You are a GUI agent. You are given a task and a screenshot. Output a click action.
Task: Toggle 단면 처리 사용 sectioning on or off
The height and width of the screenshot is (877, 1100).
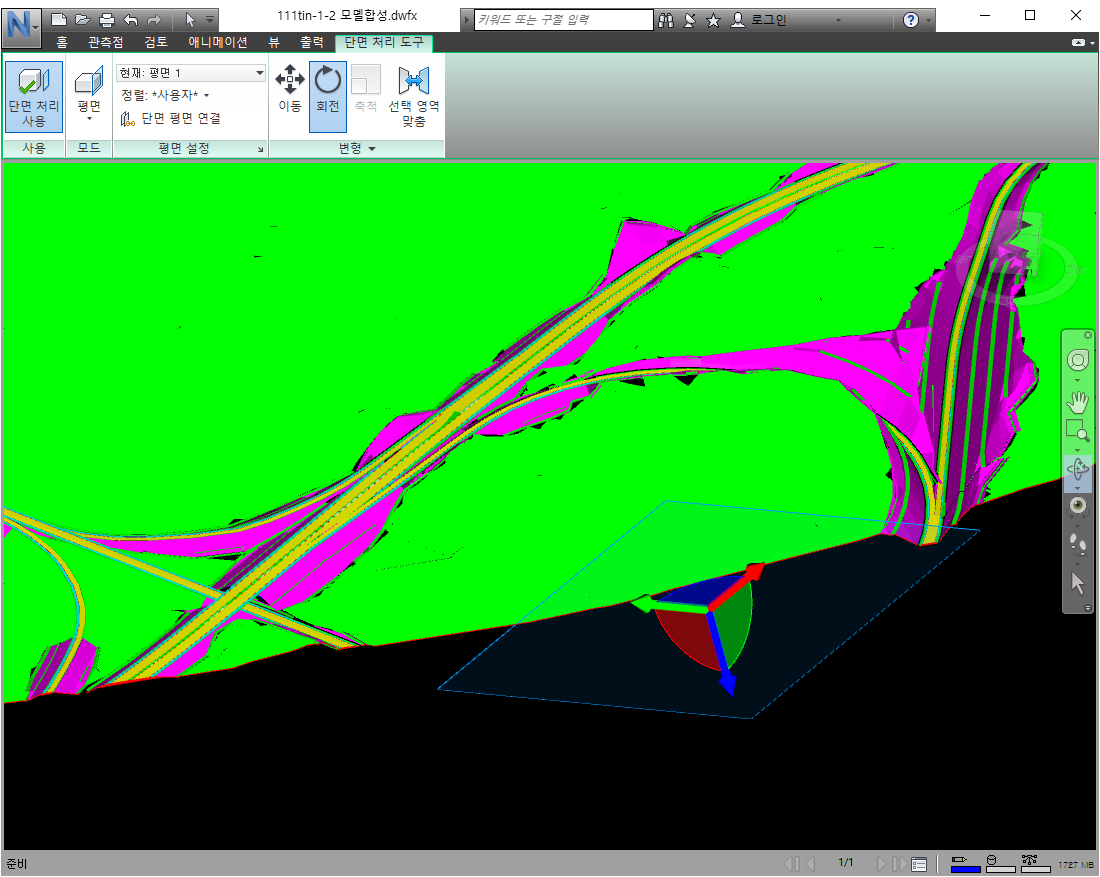click(32, 95)
